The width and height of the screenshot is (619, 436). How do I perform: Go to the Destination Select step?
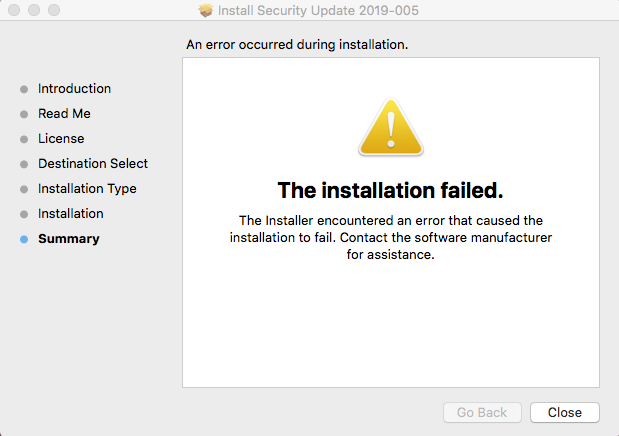pos(93,164)
